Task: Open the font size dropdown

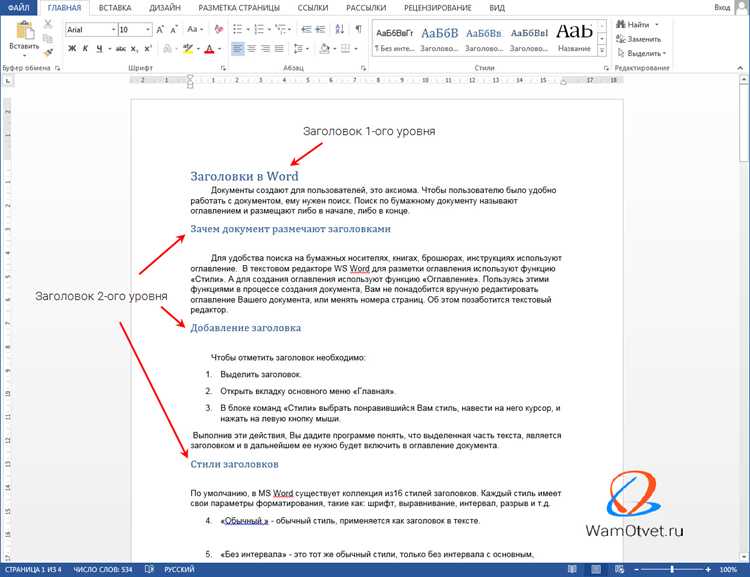Action: (148, 30)
